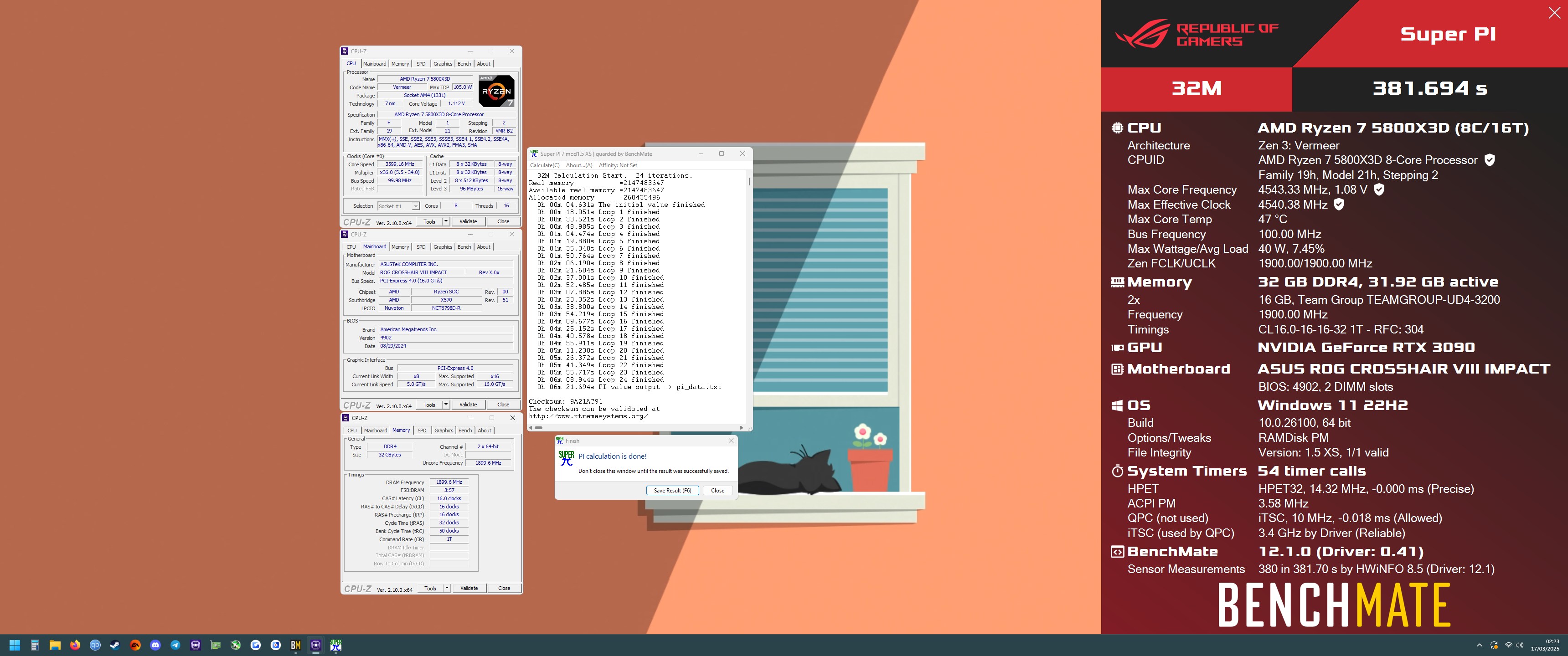Click the Model field ROG CROSSHAIR VIII IMPACT
The image size is (1568, 656).
click(421, 272)
